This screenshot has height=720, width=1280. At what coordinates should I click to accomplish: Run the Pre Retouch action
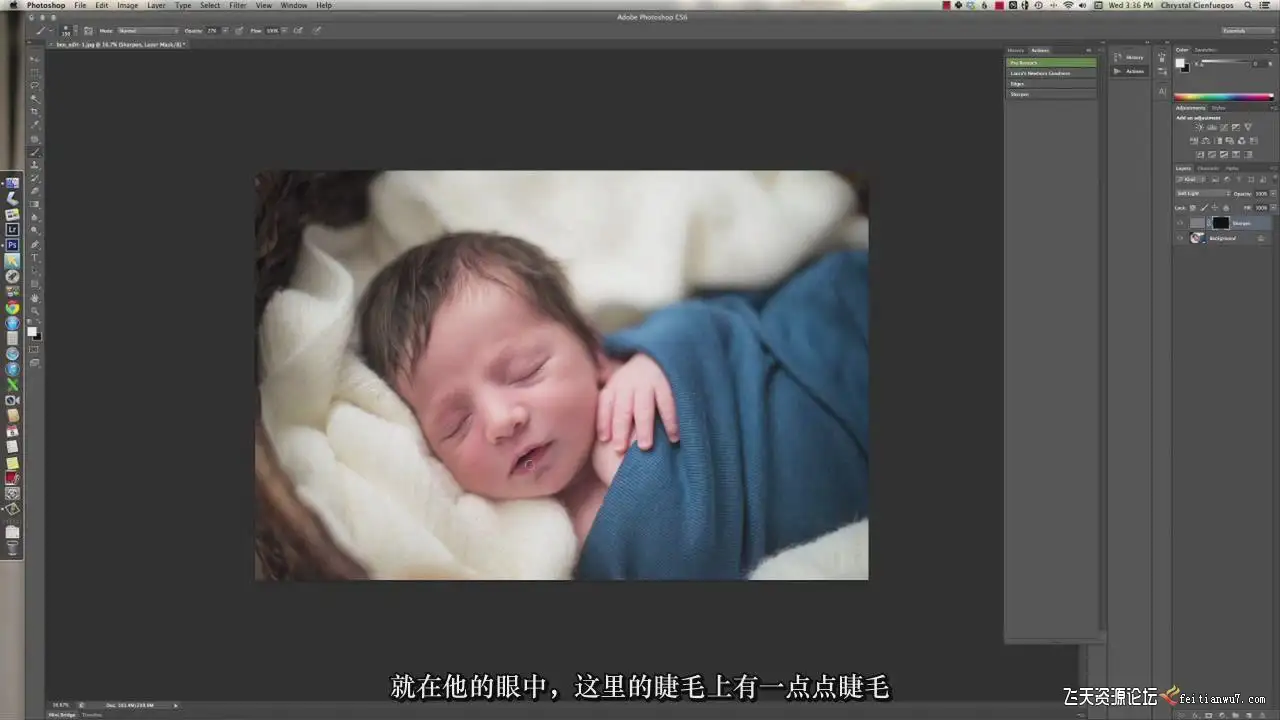[x=1051, y=63]
